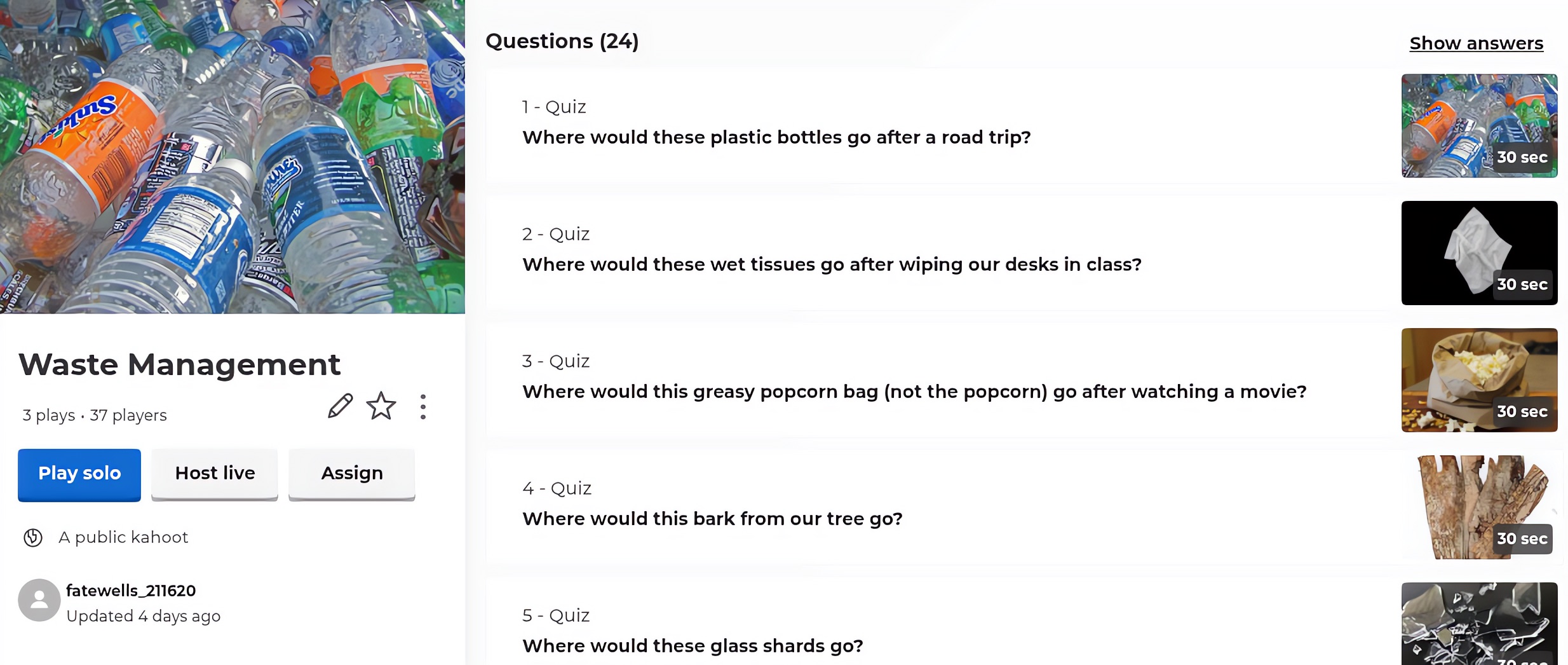Toggle answer visibility with Show answers

pos(1477,43)
